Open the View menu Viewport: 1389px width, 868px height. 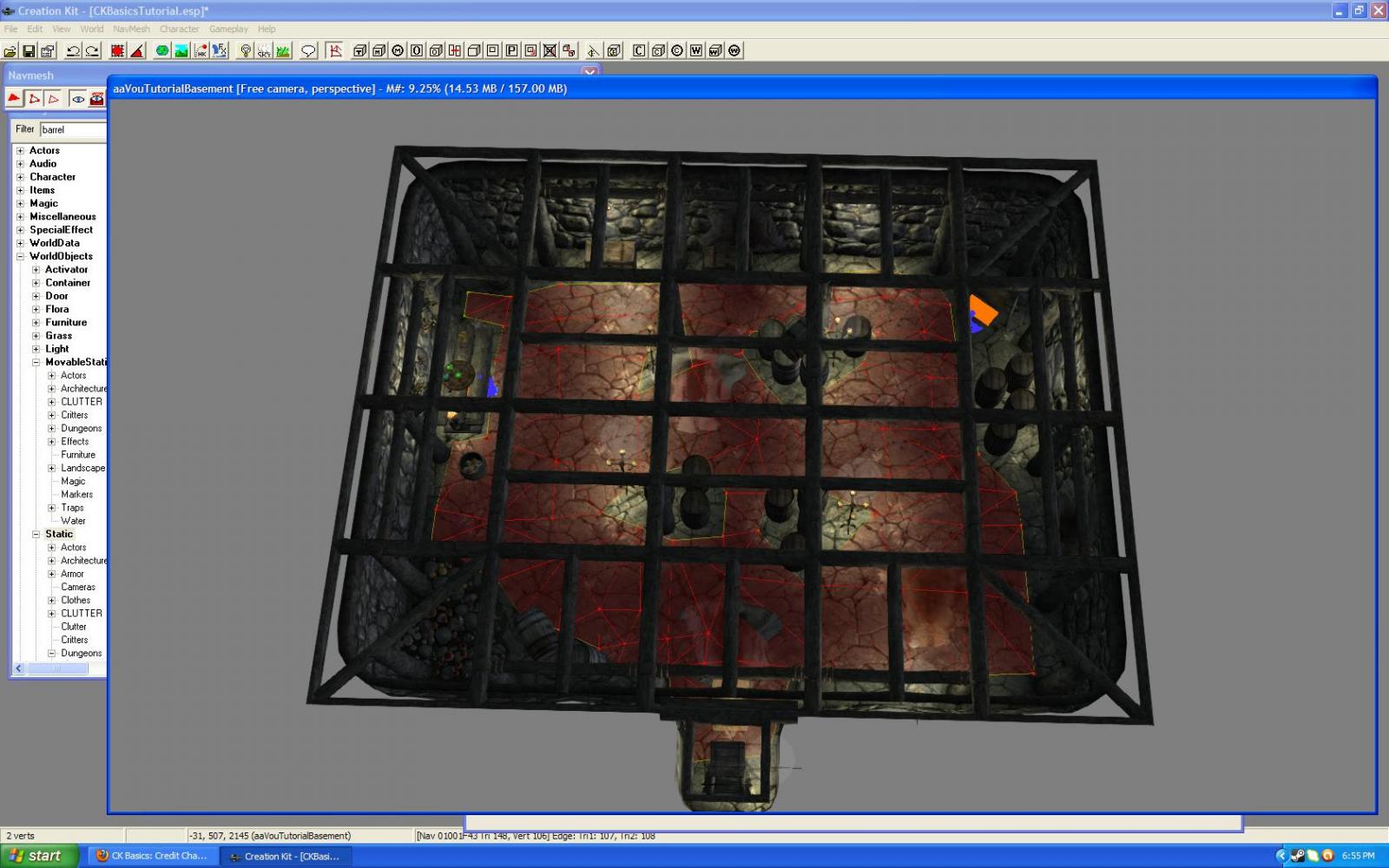62,29
